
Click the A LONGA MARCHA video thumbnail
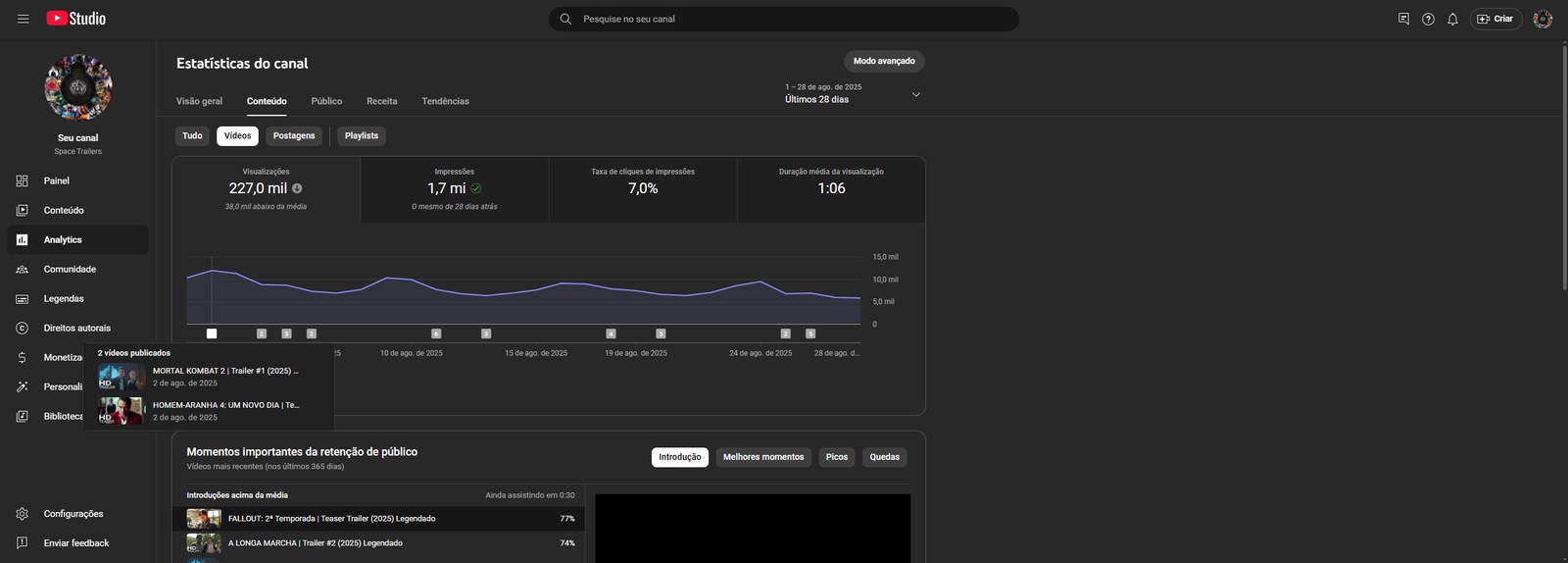204,543
